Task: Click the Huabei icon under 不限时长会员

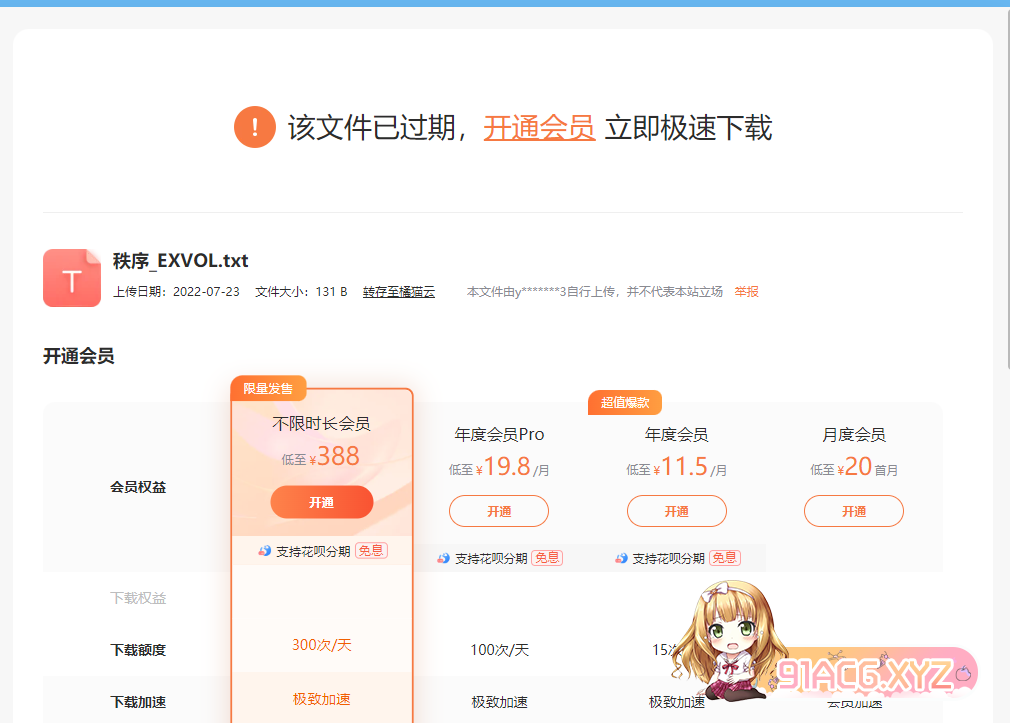Action: coord(264,550)
